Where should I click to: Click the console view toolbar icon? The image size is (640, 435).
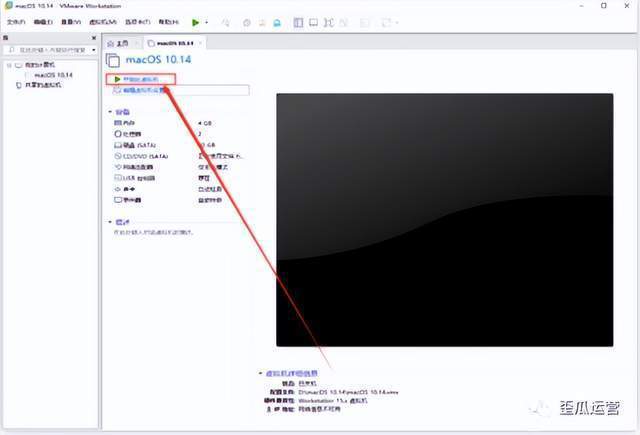pos(365,22)
